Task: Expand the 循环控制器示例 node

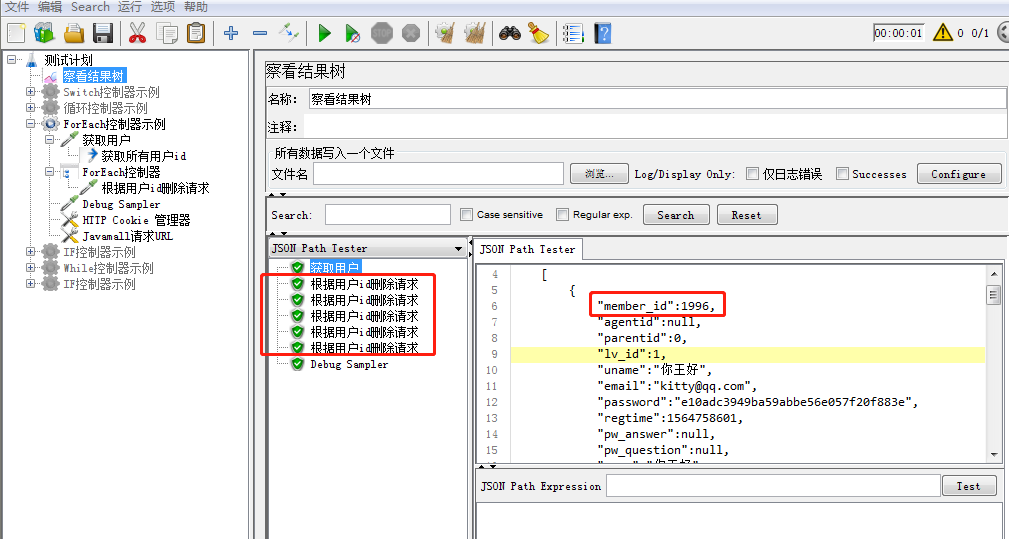Action: tap(30, 107)
